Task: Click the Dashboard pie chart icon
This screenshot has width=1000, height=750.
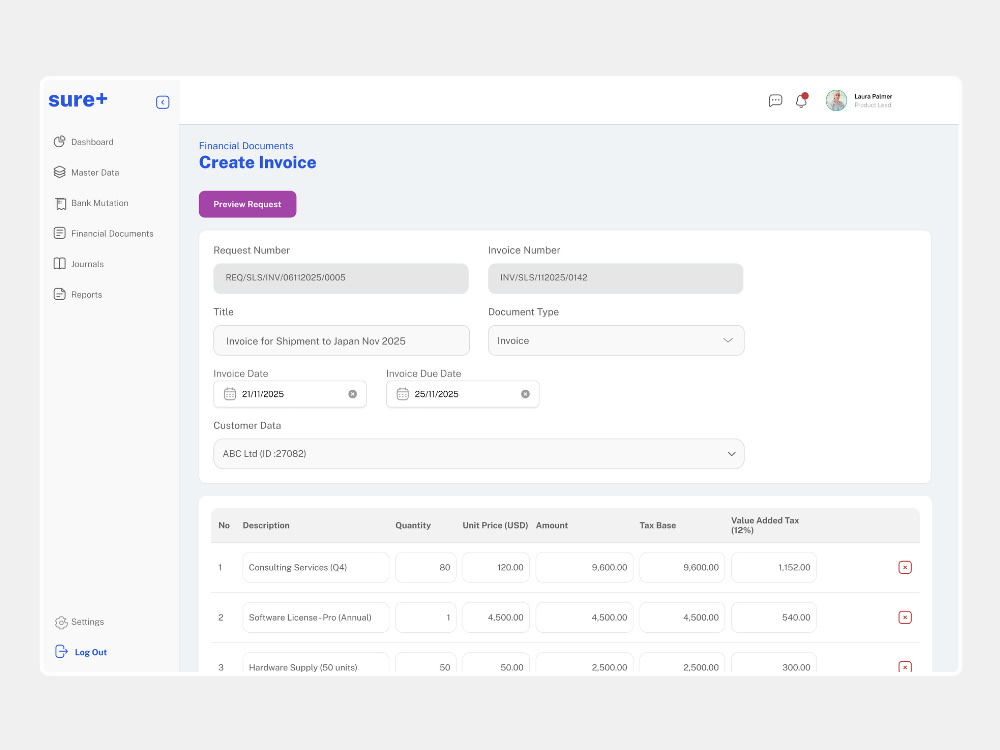Action: click(x=59, y=142)
